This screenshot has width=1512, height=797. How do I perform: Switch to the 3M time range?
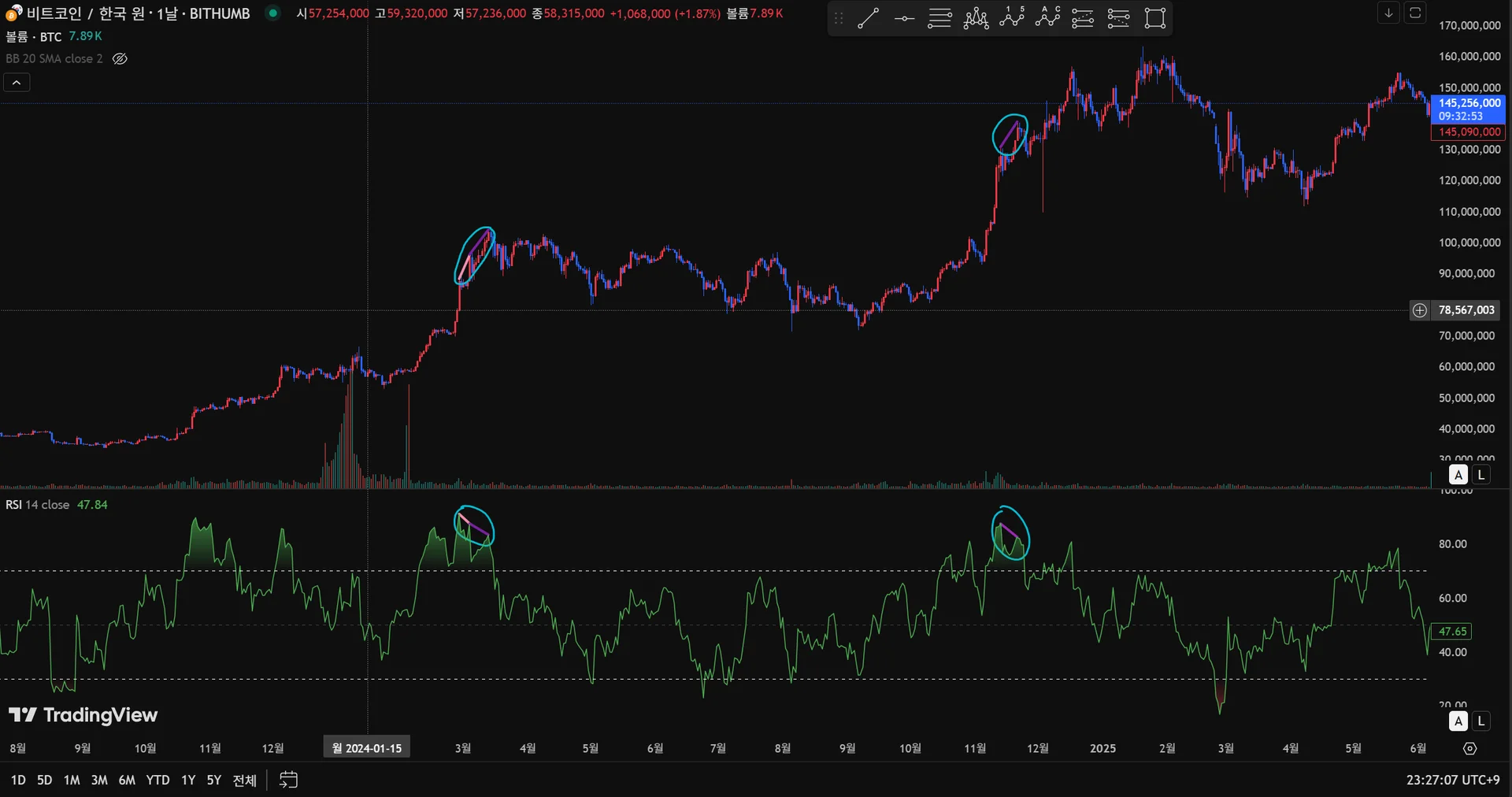[99, 780]
